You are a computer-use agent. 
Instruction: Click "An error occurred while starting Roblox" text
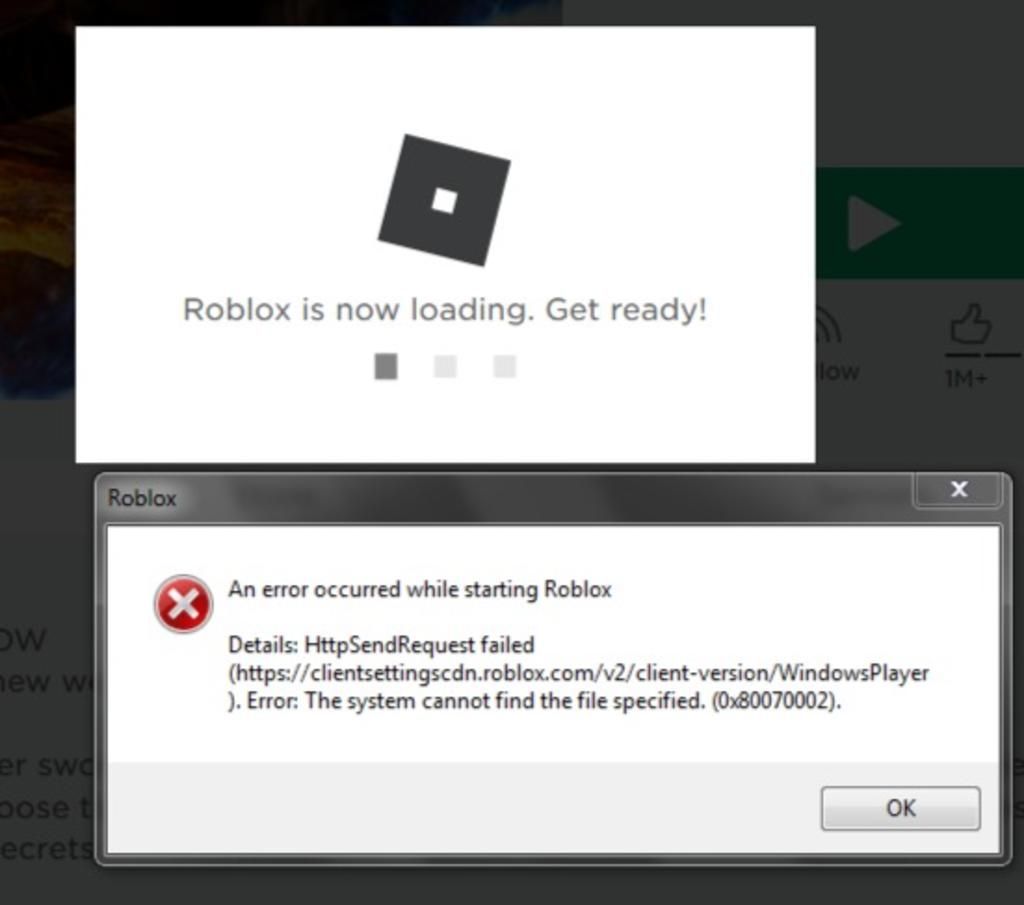[x=420, y=590]
